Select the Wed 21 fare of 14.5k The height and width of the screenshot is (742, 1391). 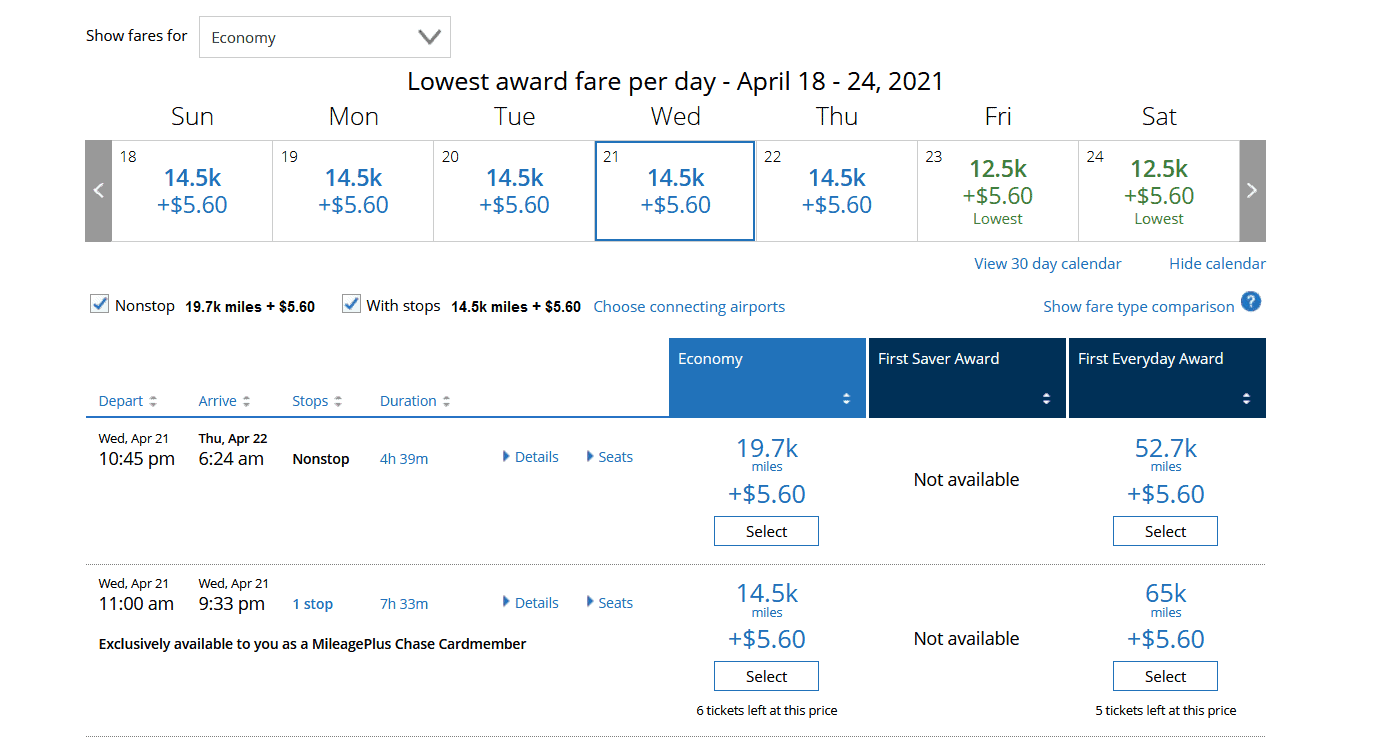675,191
